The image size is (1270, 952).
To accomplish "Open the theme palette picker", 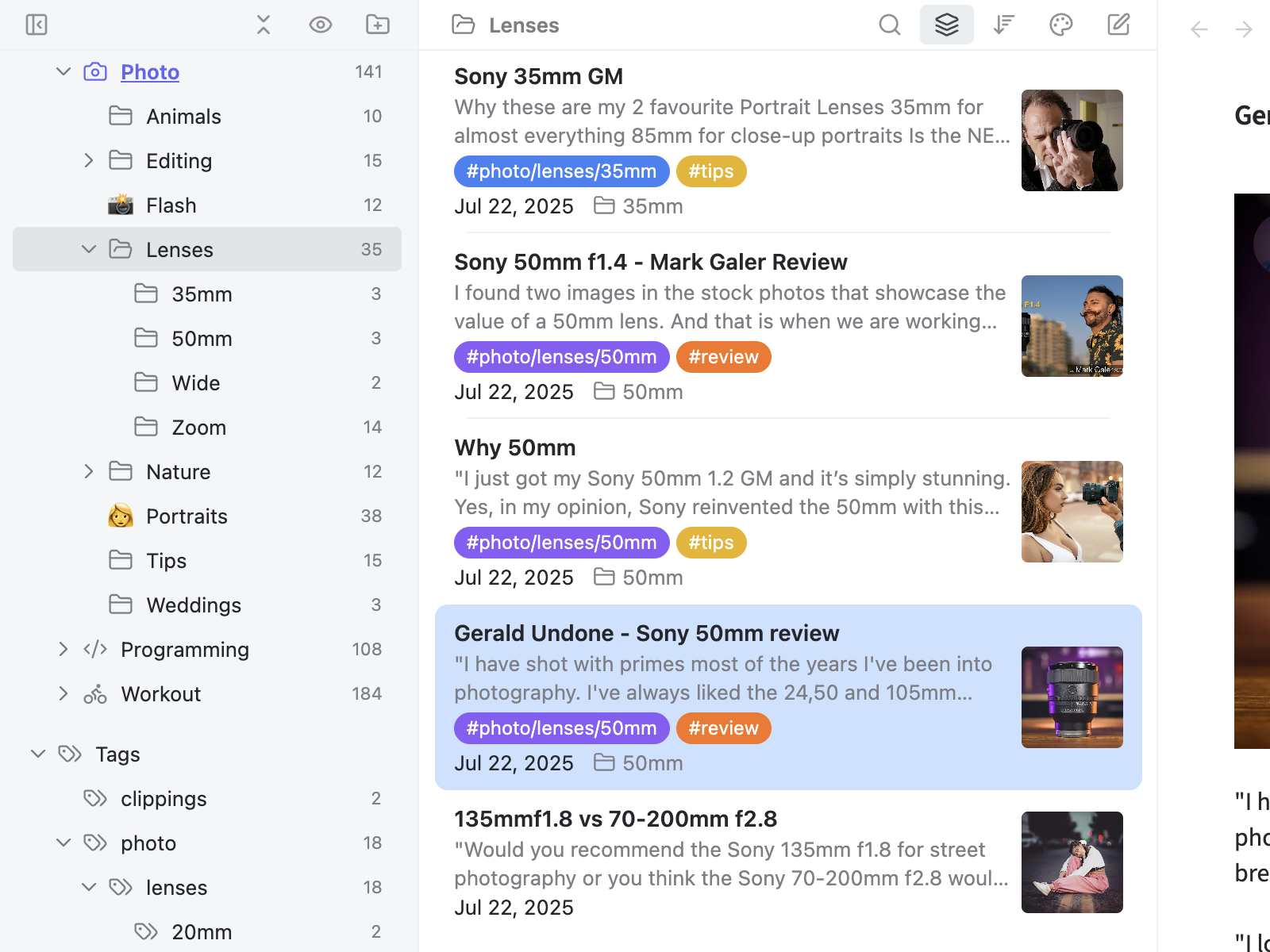I will (1060, 25).
